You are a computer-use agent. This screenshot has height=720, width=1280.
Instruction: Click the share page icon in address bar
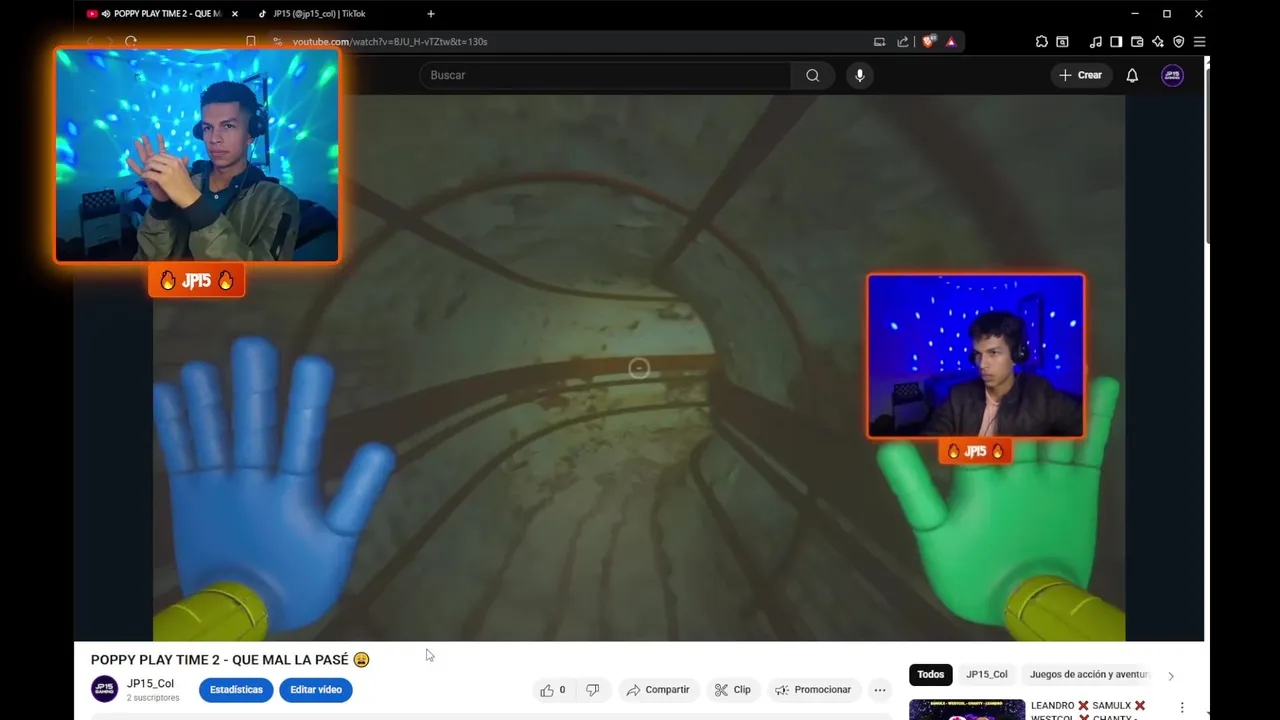click(x=902, y=42)
